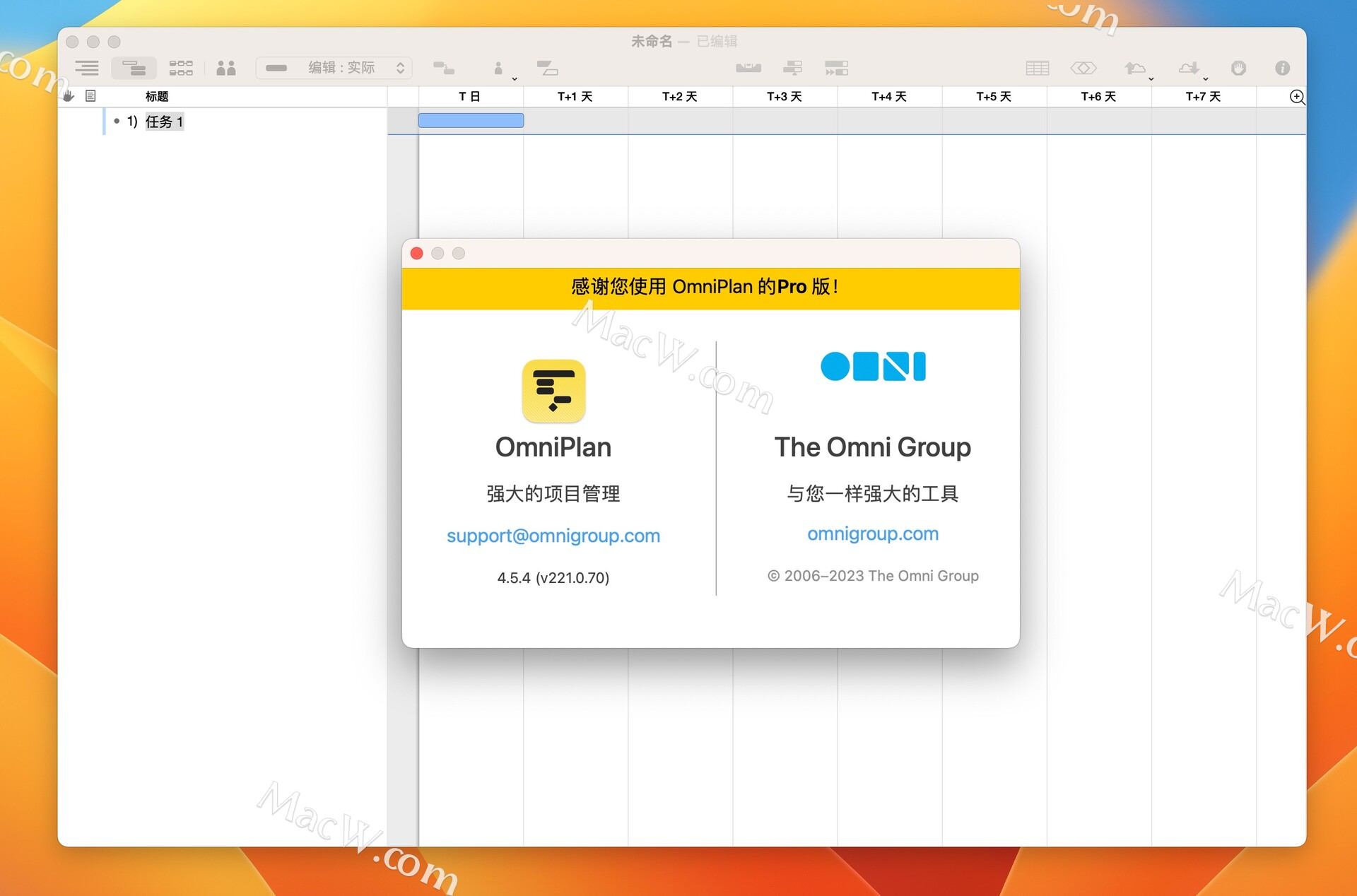Show the violations hand icon
1357x896 pixels.
(1238, 68)
